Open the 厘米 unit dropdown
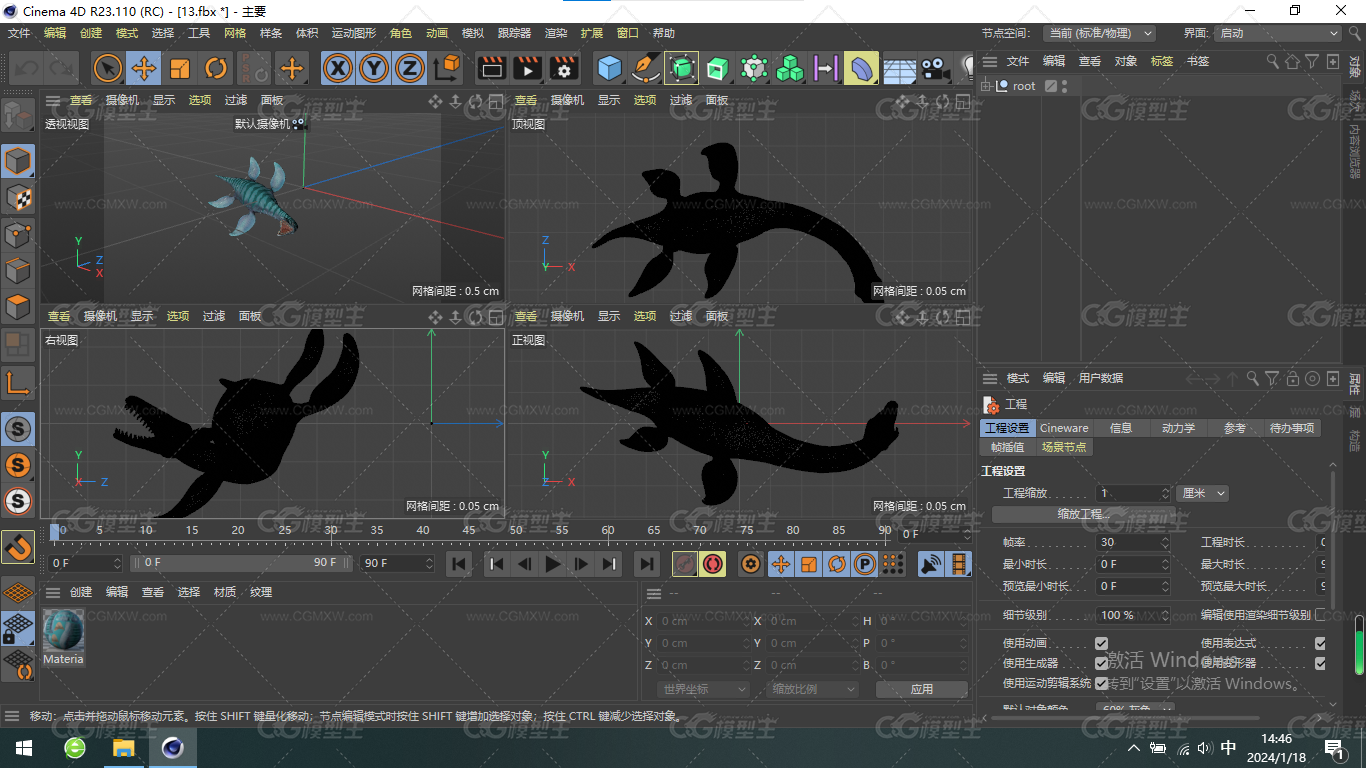This screenshot has width=1366, height=768. coord(1203,493)
